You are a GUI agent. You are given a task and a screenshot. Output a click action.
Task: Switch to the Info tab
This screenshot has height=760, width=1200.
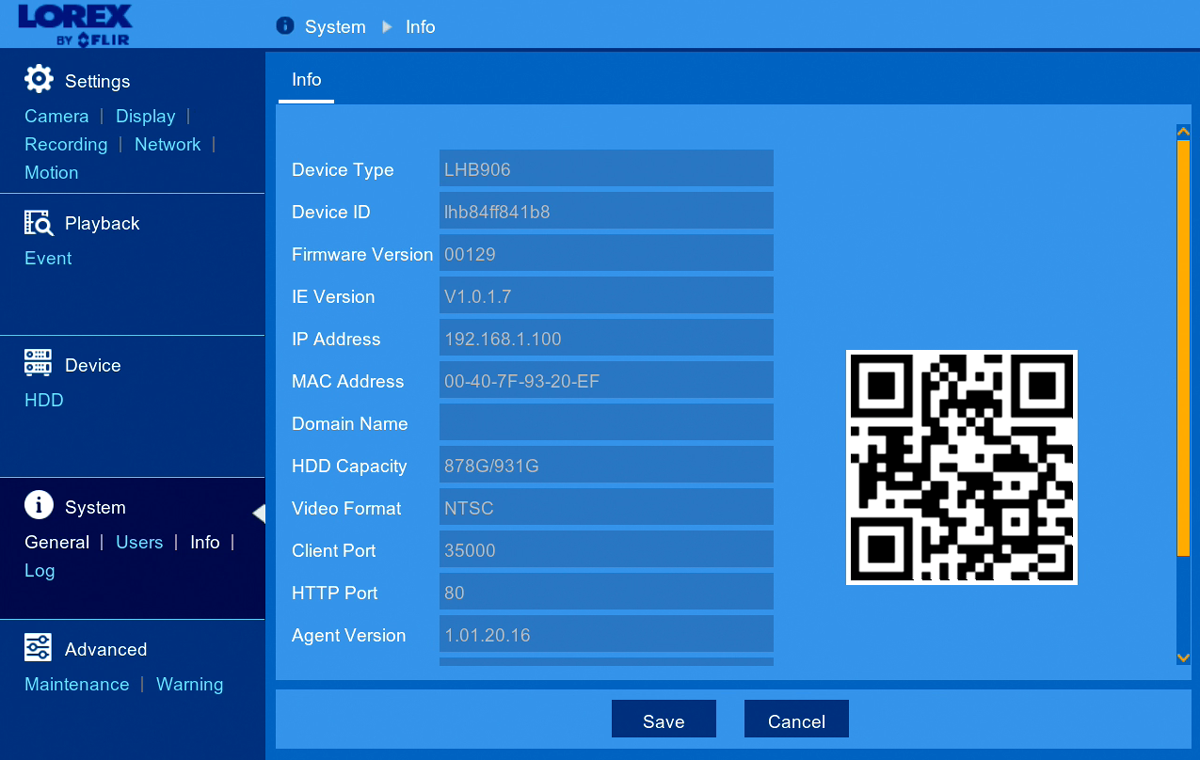pyautogui.click(x=306, y=80)
